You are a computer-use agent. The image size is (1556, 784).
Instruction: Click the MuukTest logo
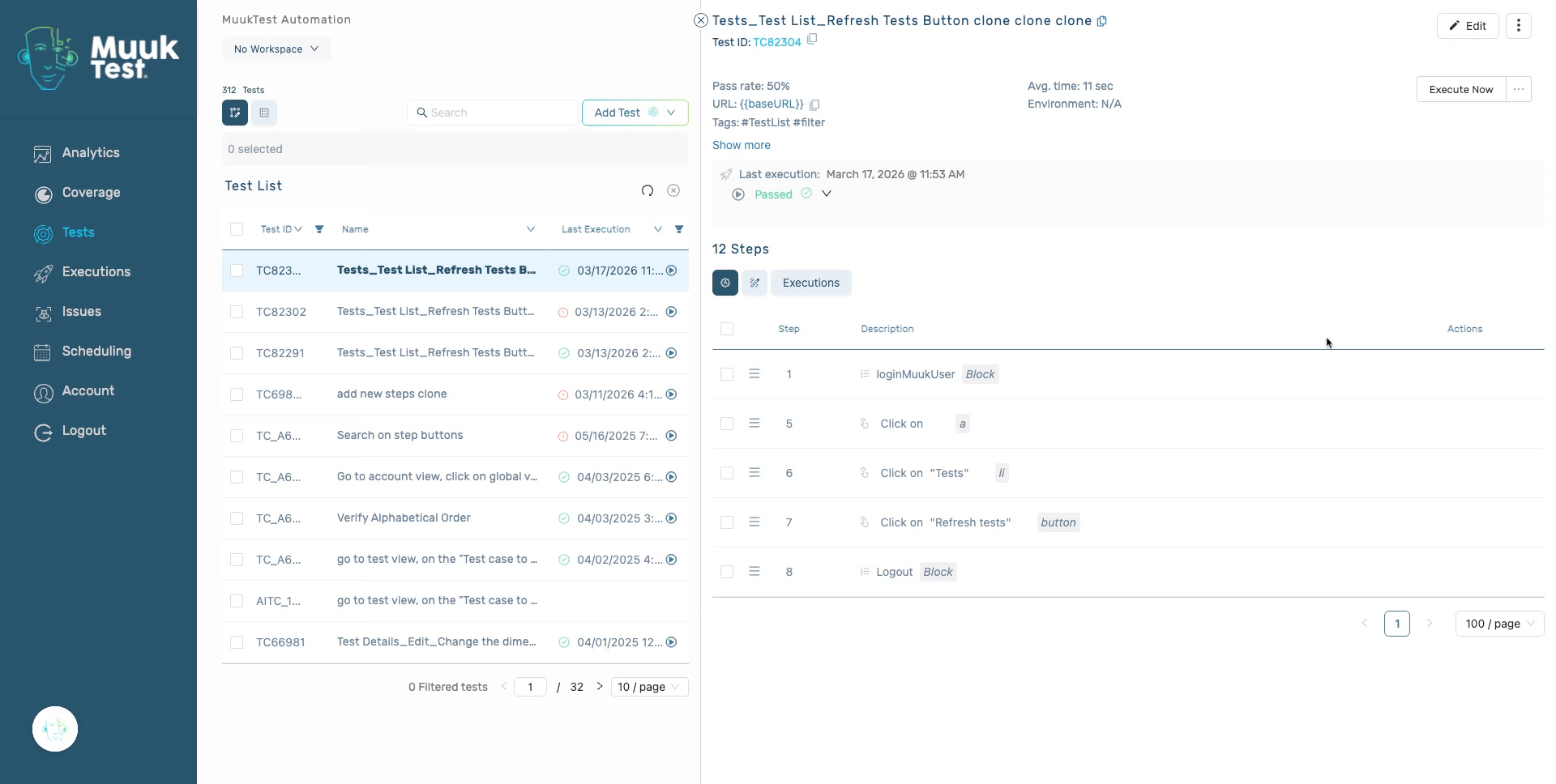98,58
